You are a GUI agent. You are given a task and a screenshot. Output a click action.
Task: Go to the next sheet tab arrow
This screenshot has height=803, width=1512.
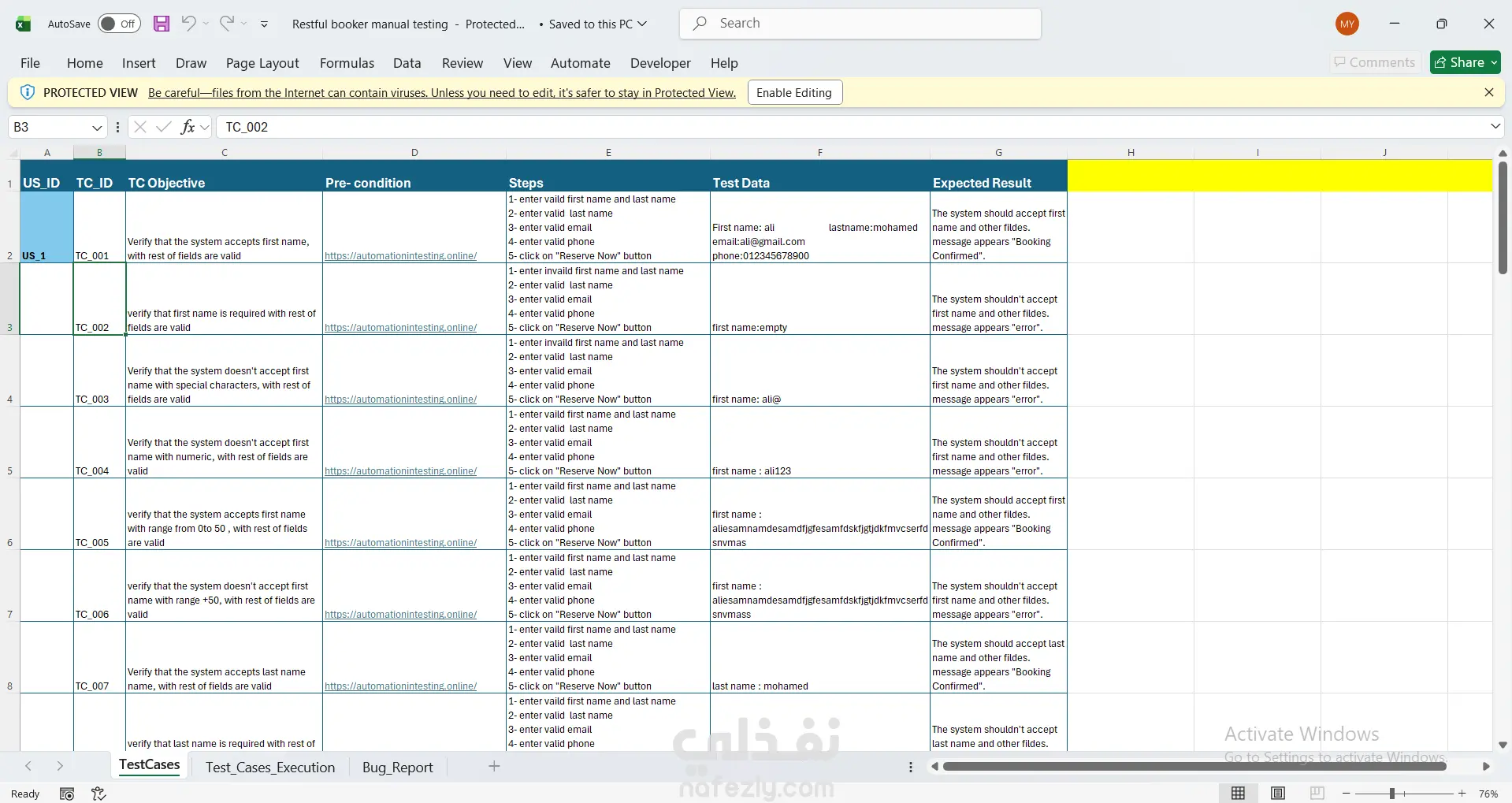[x=60, y=766]
